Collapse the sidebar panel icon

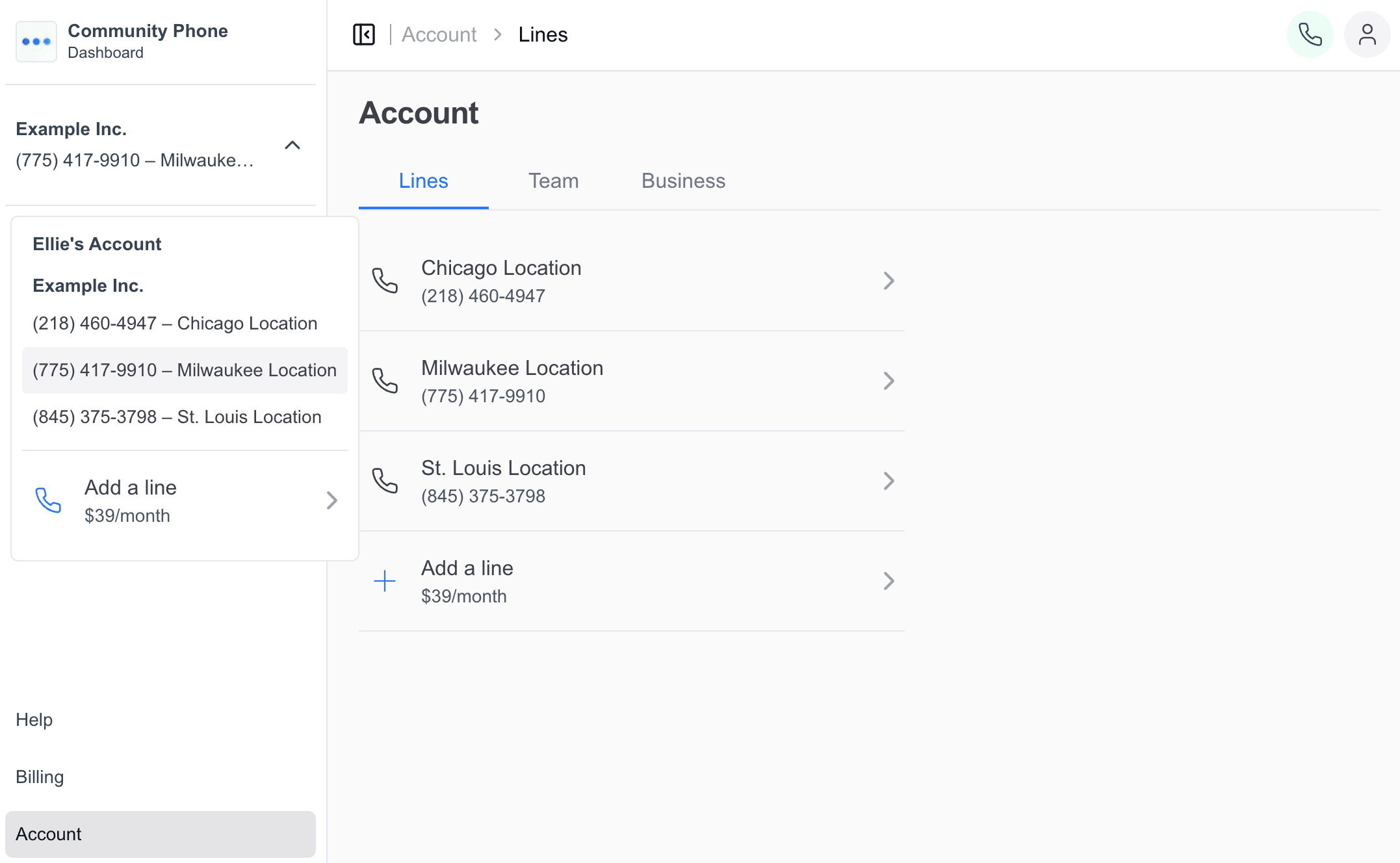(x=364, y=34)
